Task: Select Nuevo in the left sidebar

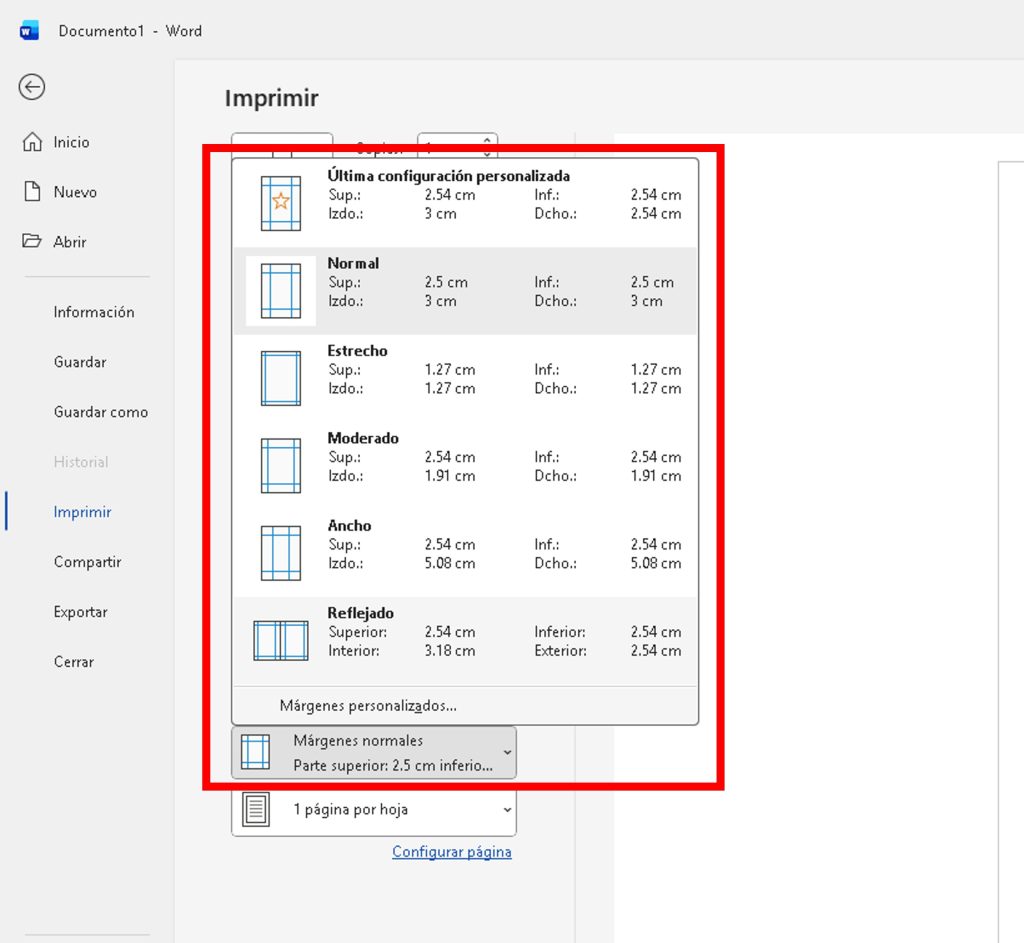Action: point(75,192)
